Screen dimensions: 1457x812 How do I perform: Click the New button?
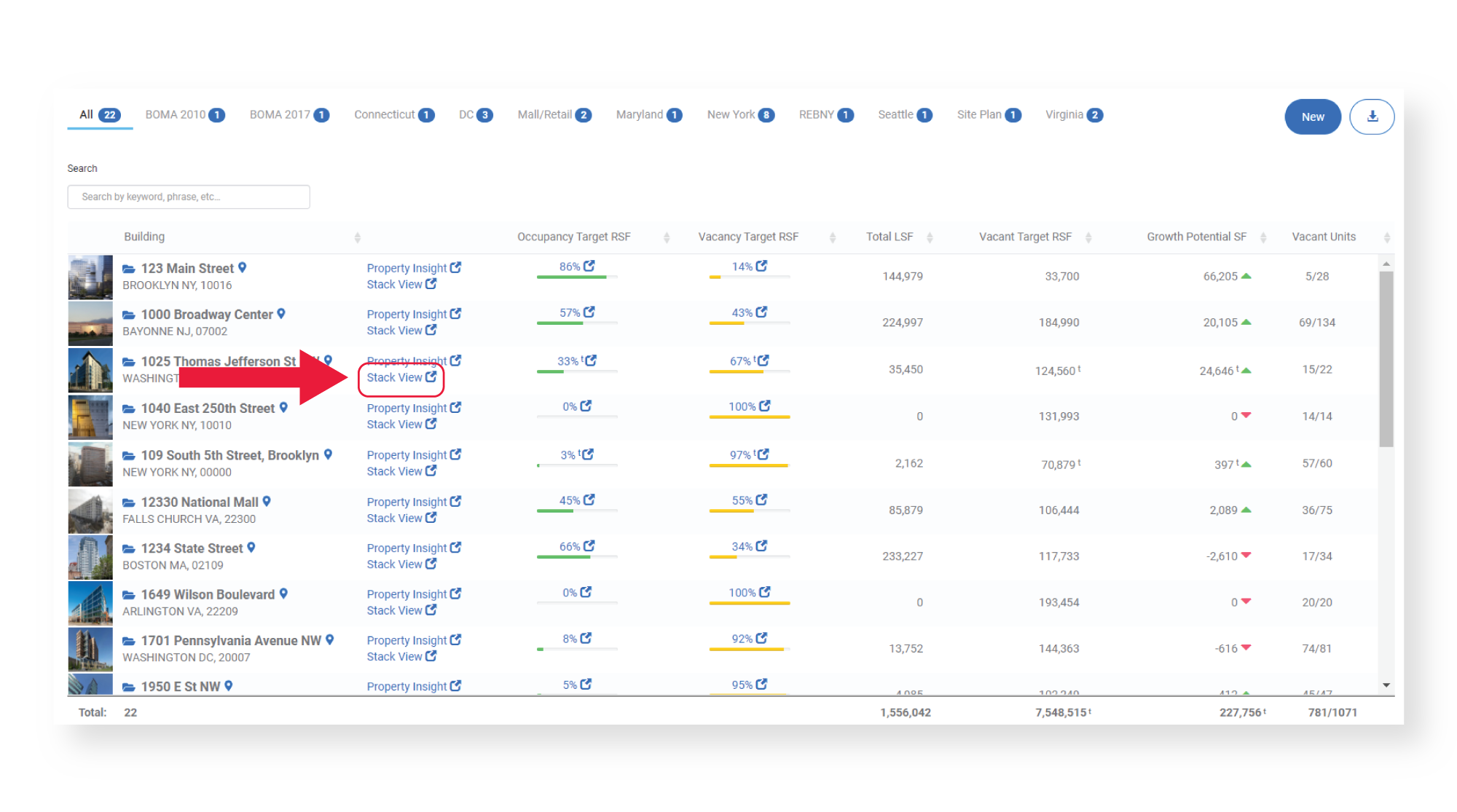(1313, 117)
